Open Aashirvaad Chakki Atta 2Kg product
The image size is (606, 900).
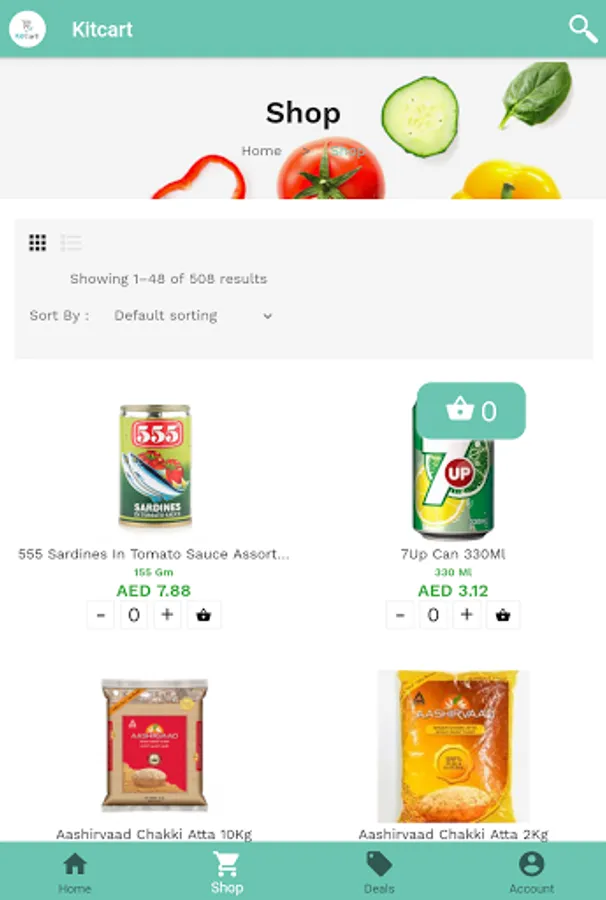pyautogui.click(x=453, y=746)
